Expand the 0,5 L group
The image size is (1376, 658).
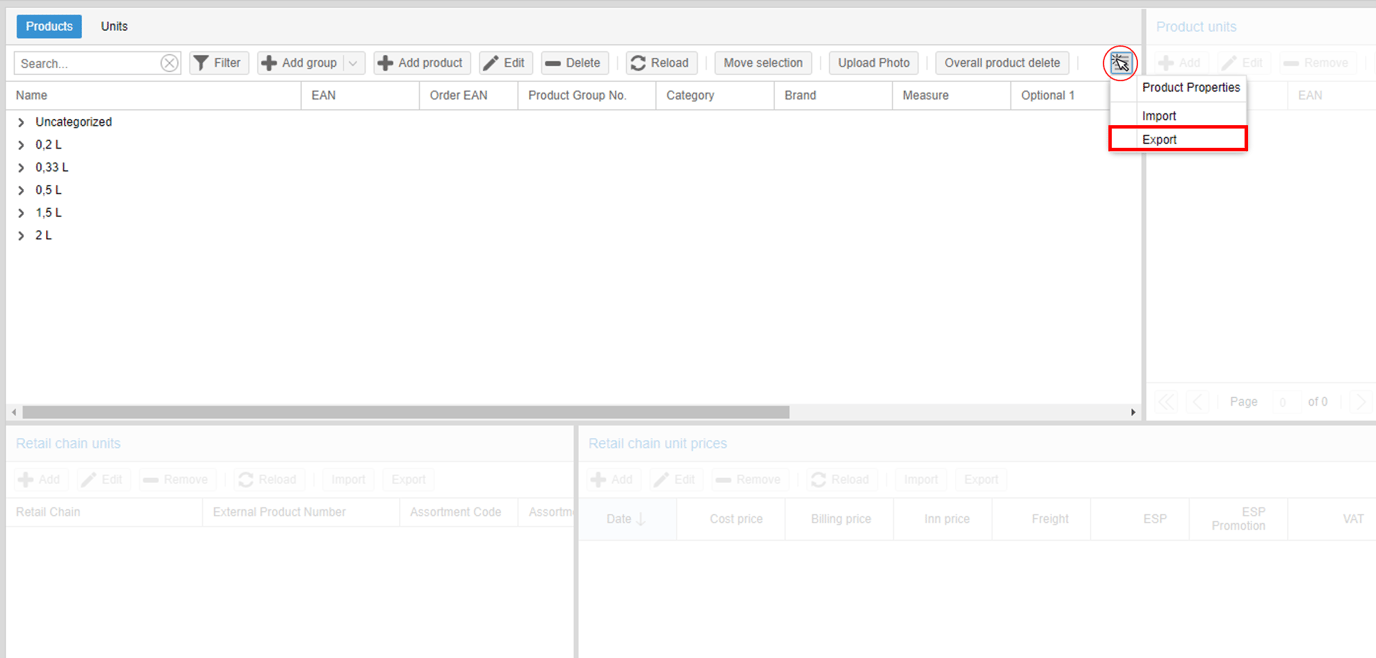(x=21, y=190)
